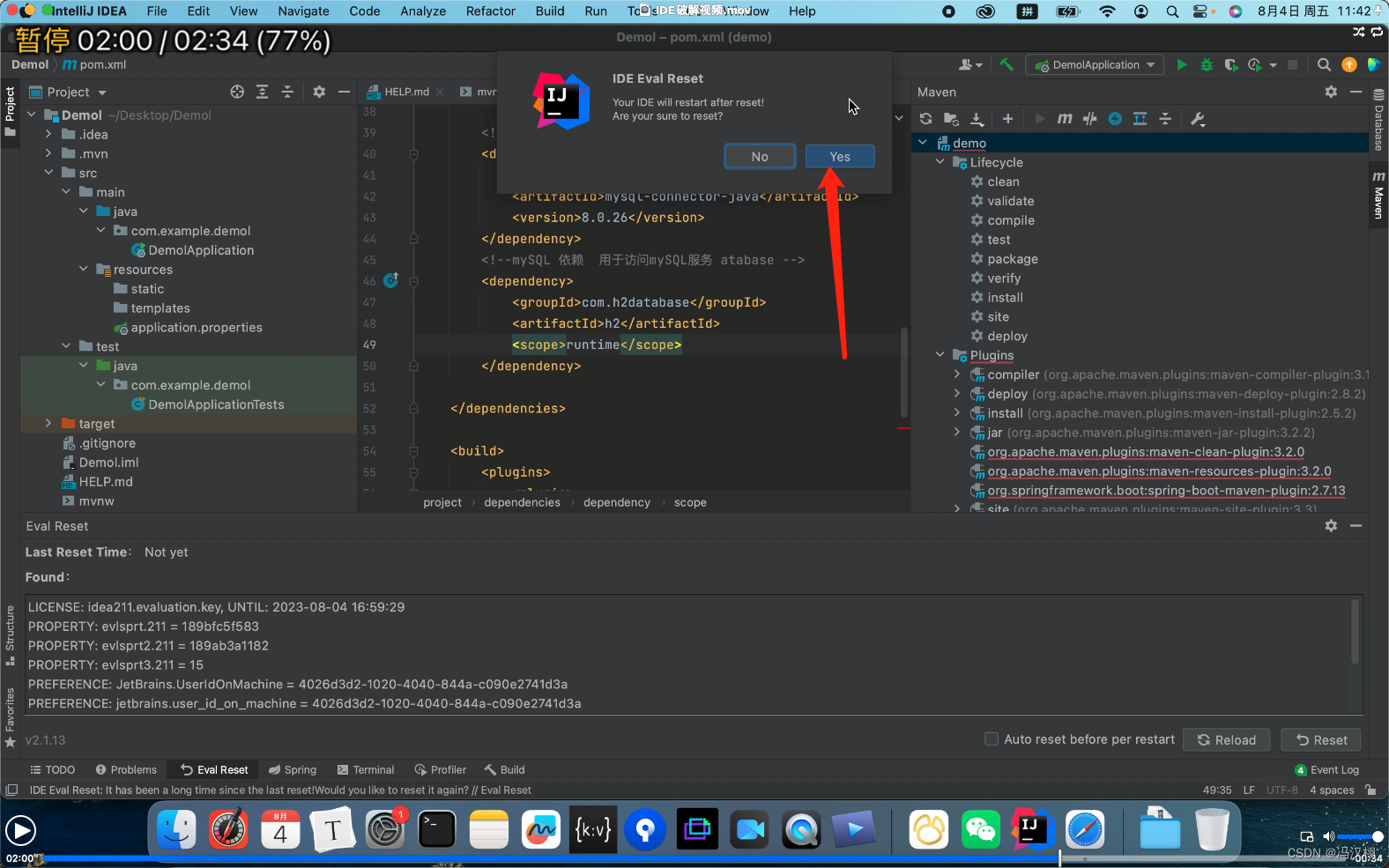The height and width of the screenshot is (868, 1389).
Task: Open WeChat from the Dock
Action: point(980,829)
